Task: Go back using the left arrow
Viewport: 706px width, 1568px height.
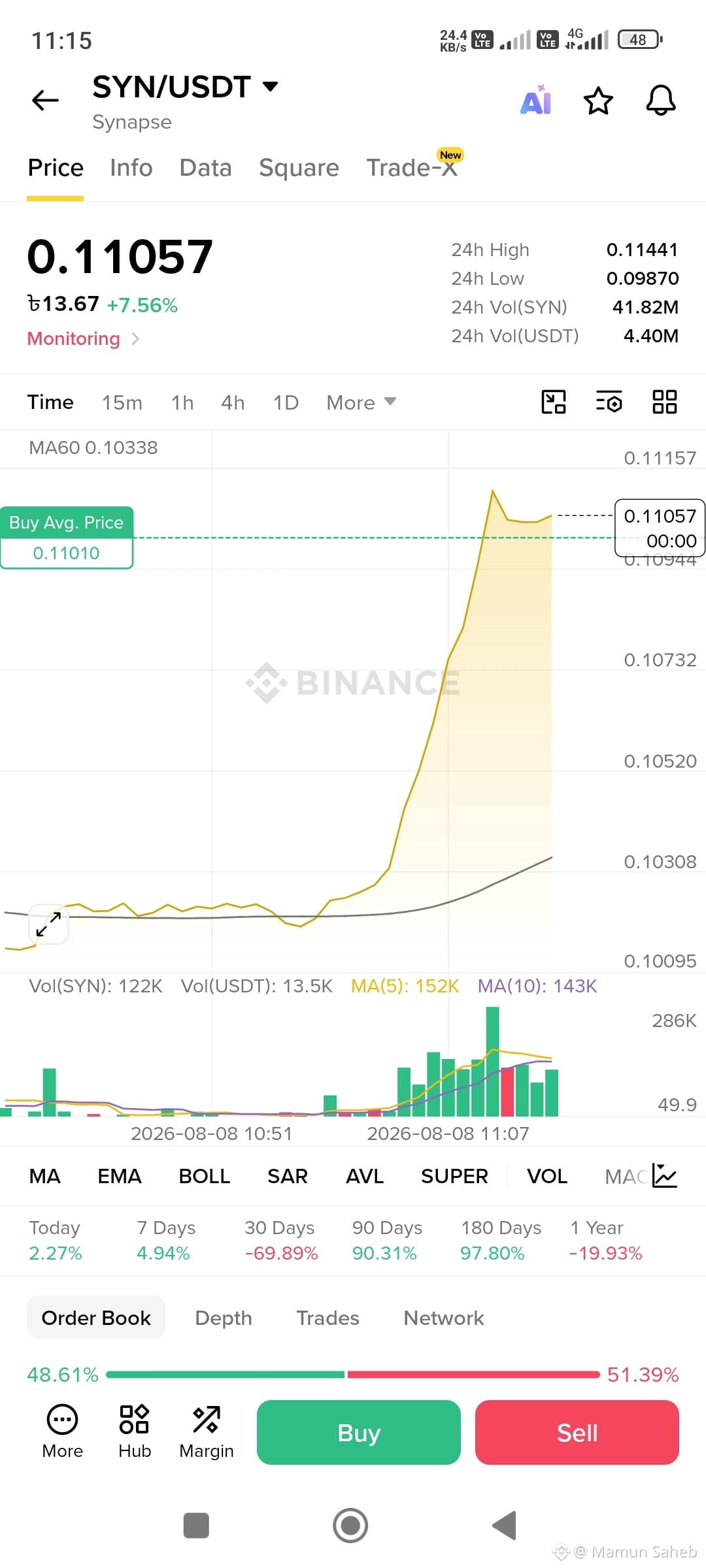Action: click(45, 101)
